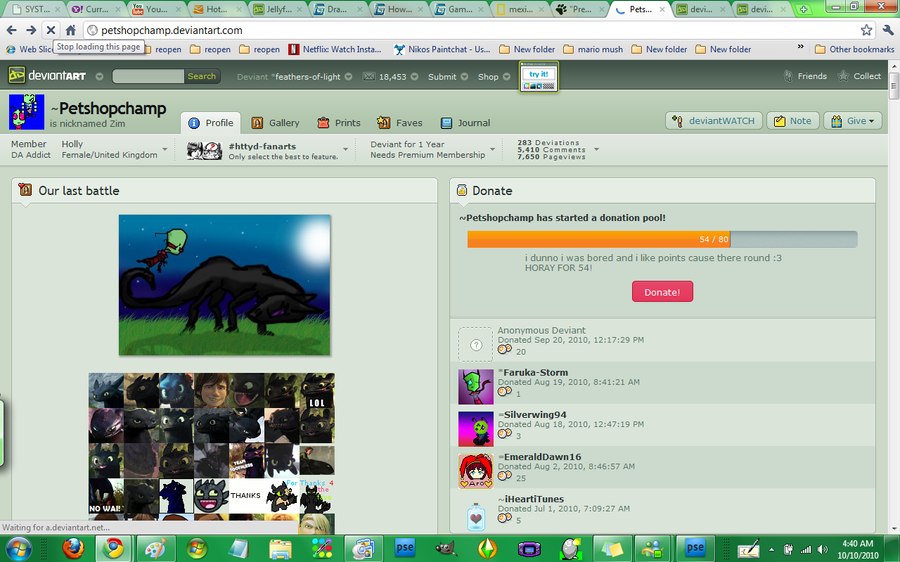900x562 pixels.
Task: Switch to the mexi... browser tab
Action: click(520, 9)
